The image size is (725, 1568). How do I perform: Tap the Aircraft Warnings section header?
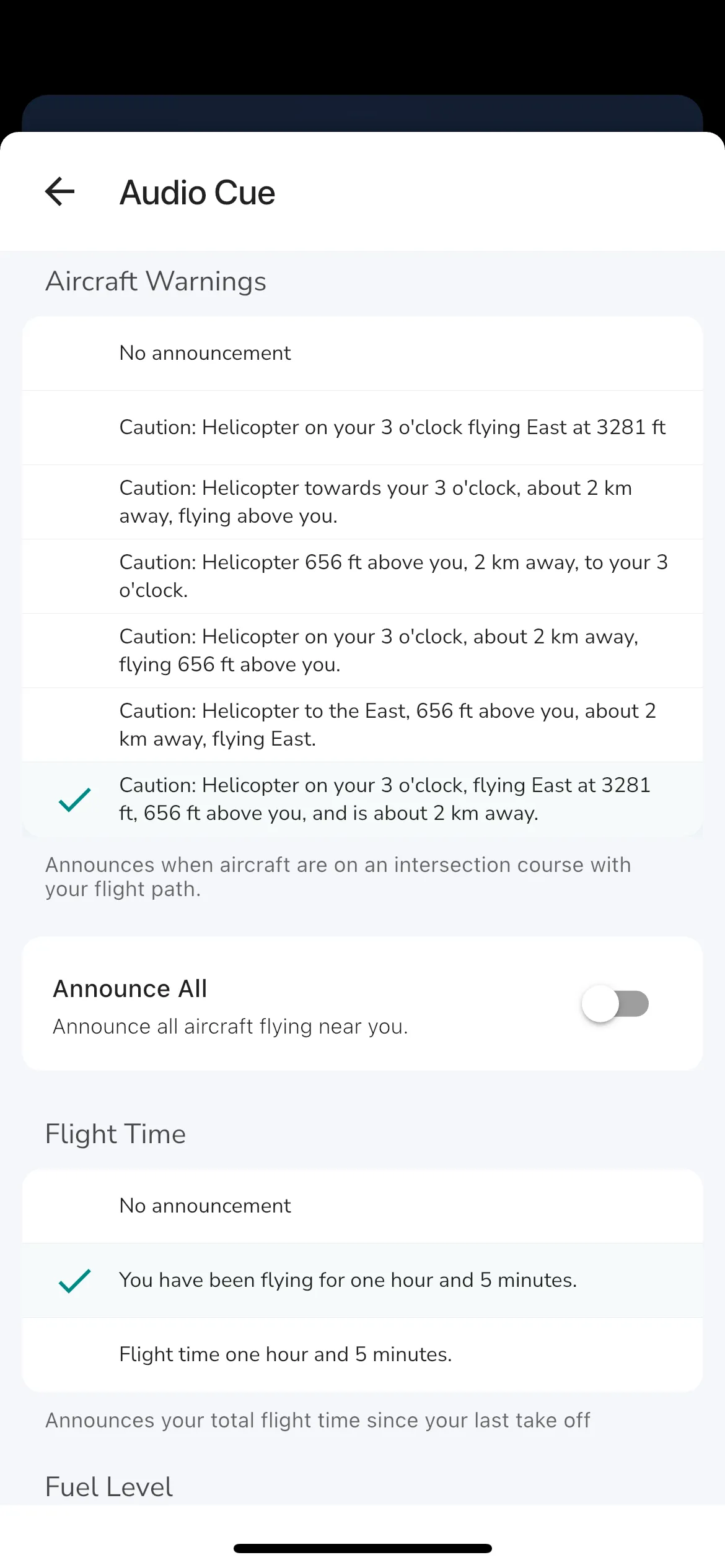click(156, 281)
